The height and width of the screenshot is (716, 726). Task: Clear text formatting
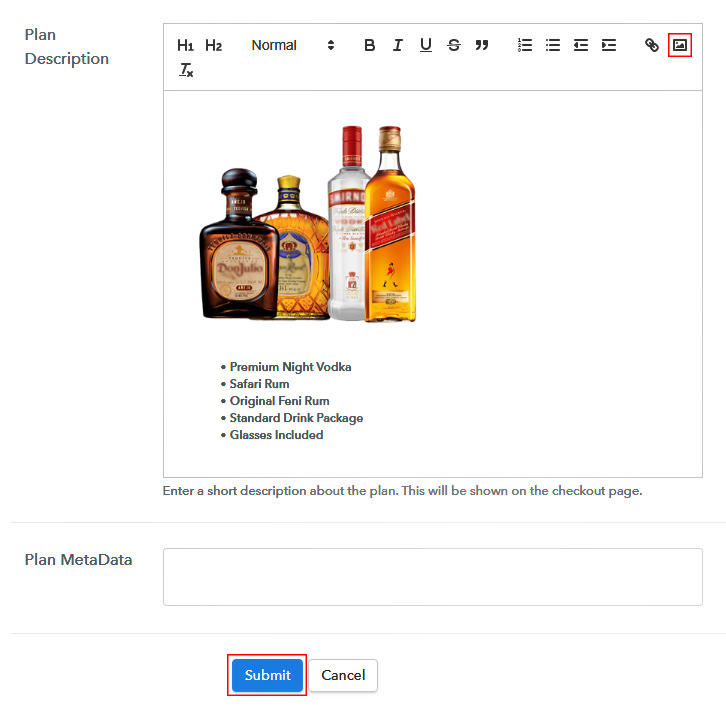click(186, 70)
